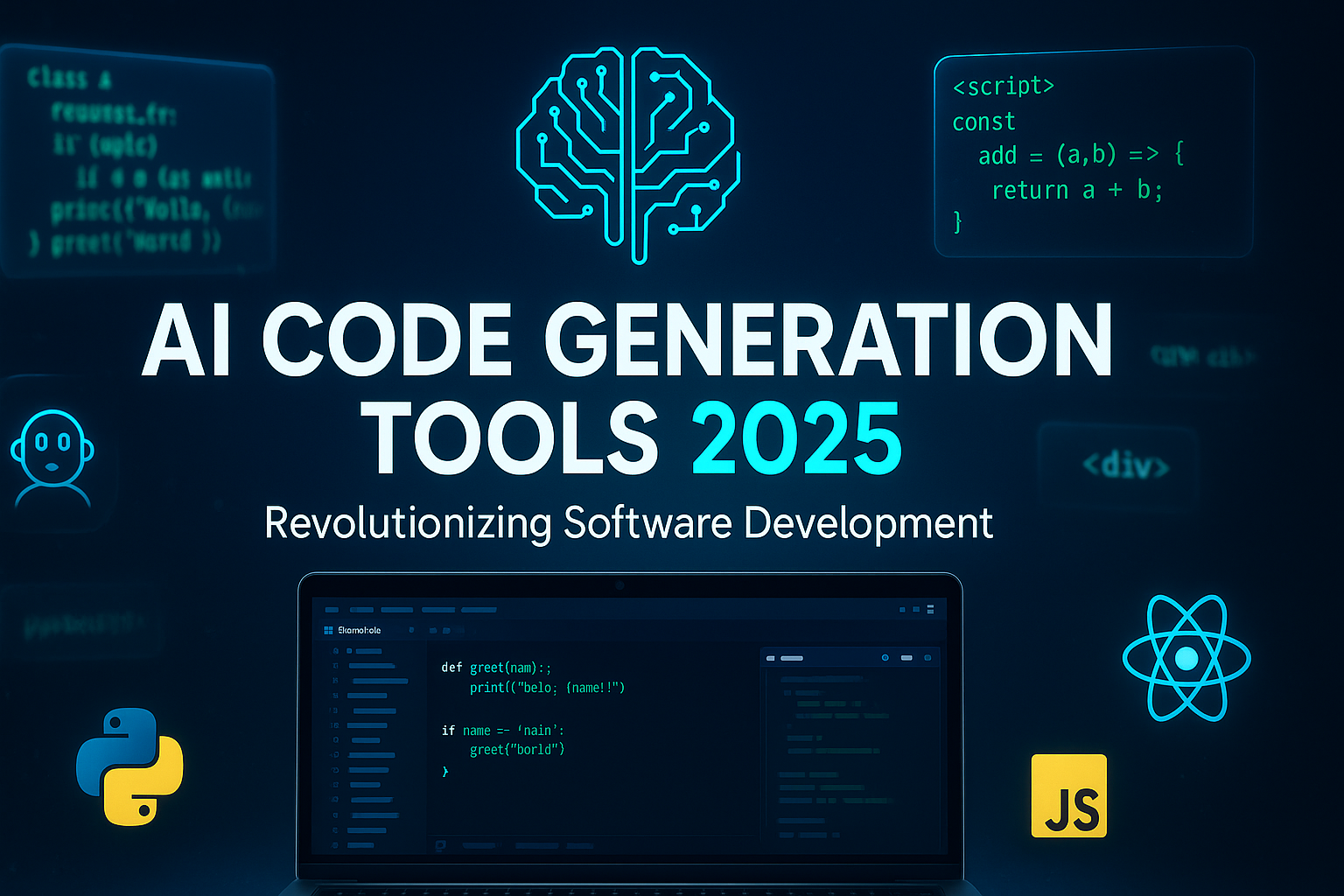The width and height of the screenshot is (1344, 896).
Task: Click the 'AI CODE GENERATION' headline
Action: point(626,339)
